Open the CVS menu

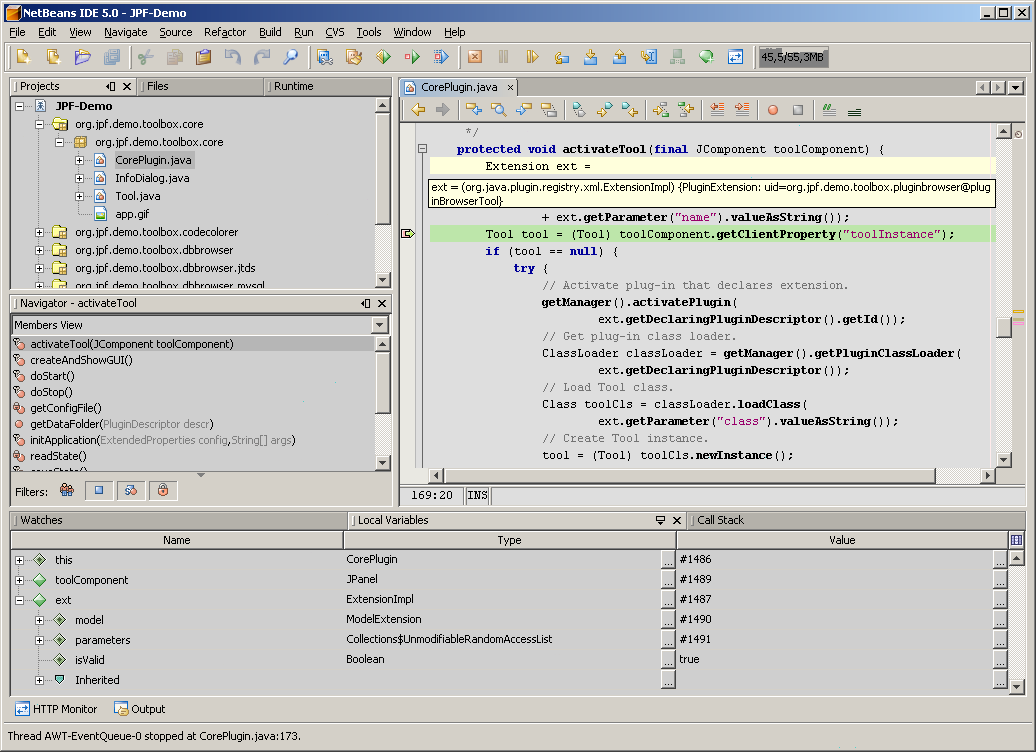[x=335, y=32]
